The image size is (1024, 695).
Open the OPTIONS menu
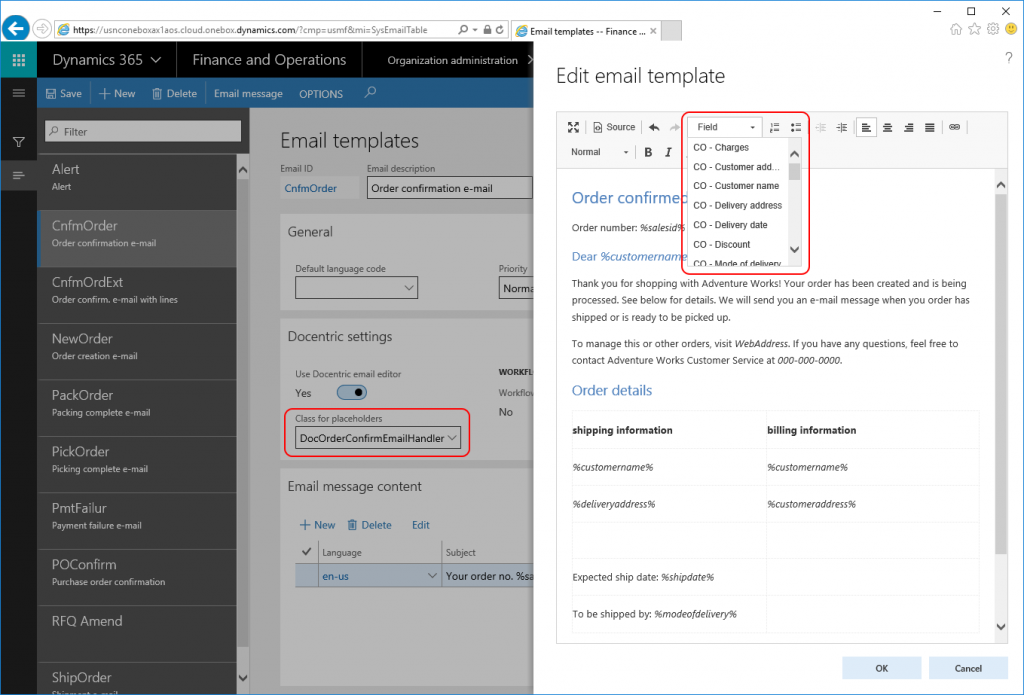(320, 93)
